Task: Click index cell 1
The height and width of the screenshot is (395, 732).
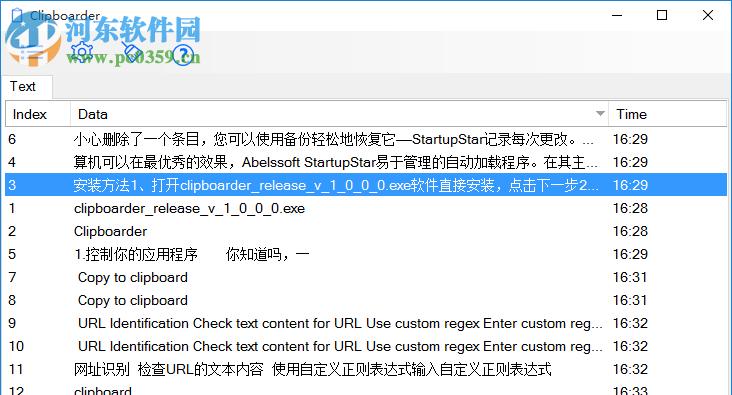Action: point(12,208)
